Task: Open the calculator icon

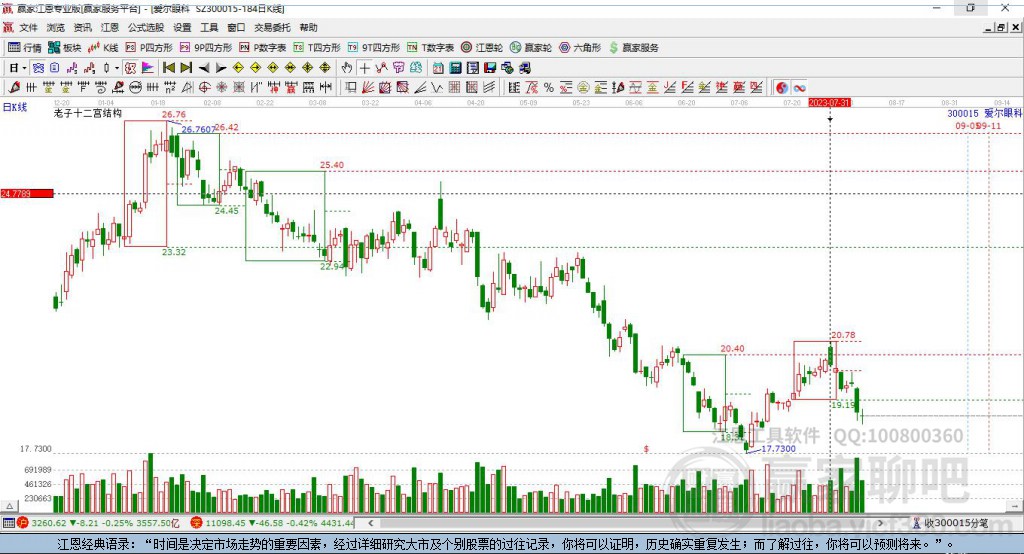Action: click(455, 68)
